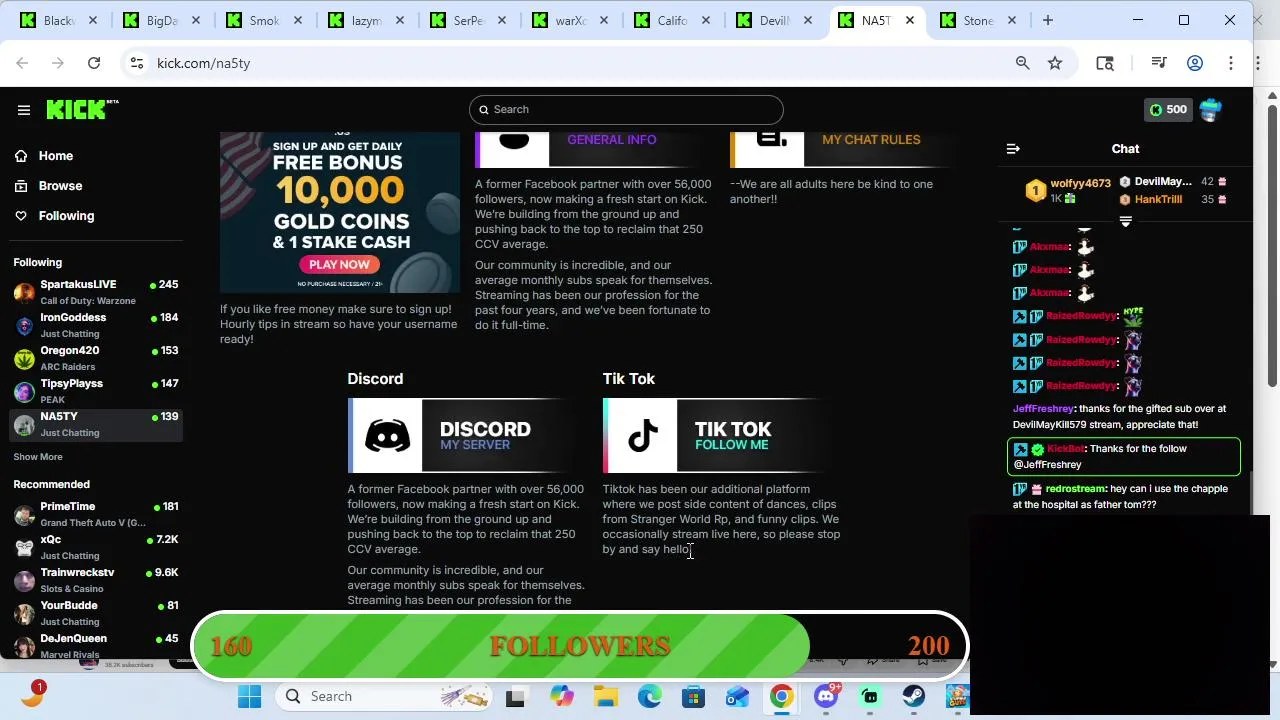This screenshot has width=1280, height=720.
Task: Click the chat scrollbar
Action: [x=1249, y=491]
